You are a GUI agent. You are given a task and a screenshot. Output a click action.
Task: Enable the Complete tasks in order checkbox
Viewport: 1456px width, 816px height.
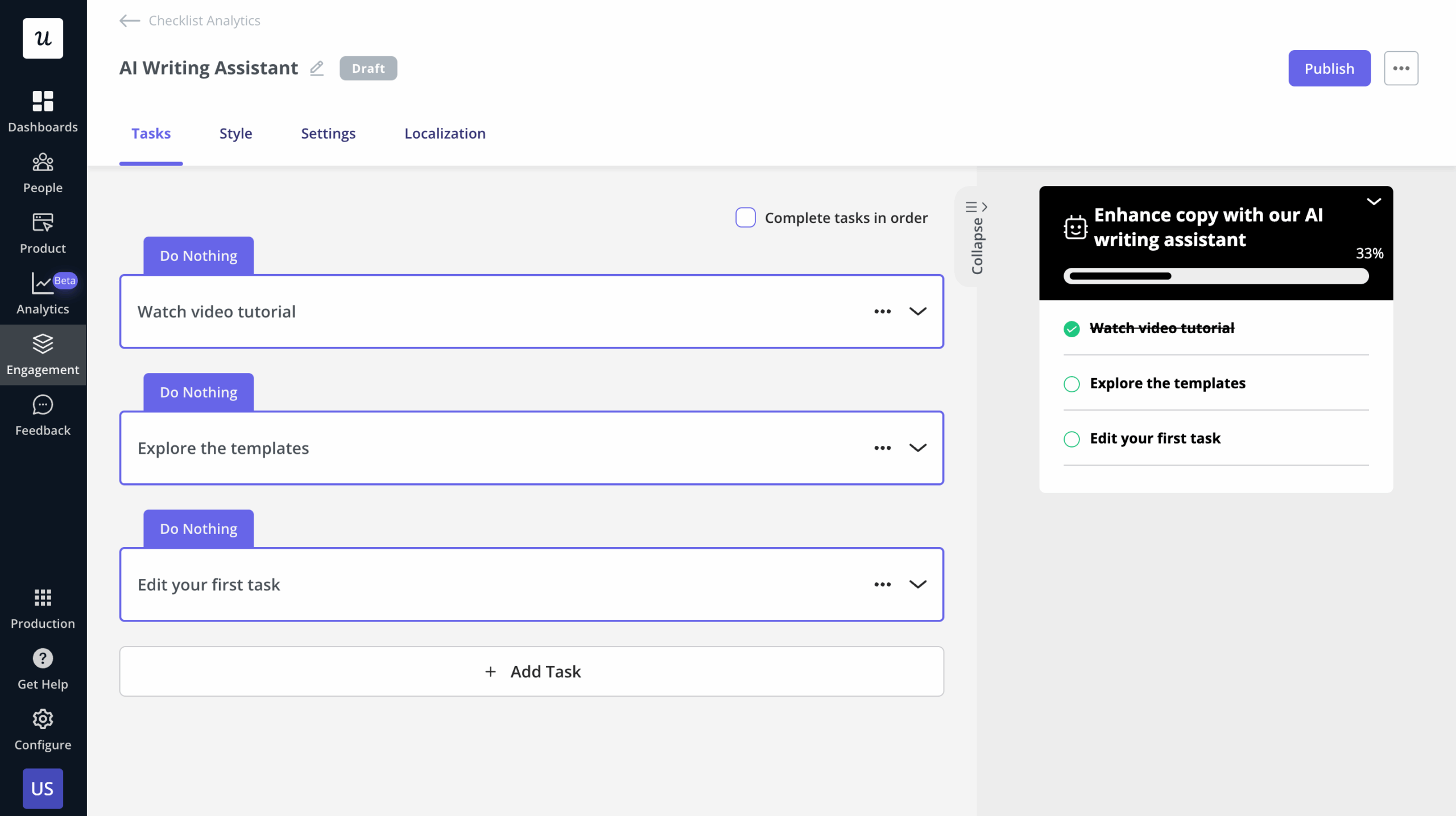coord(745,217)
